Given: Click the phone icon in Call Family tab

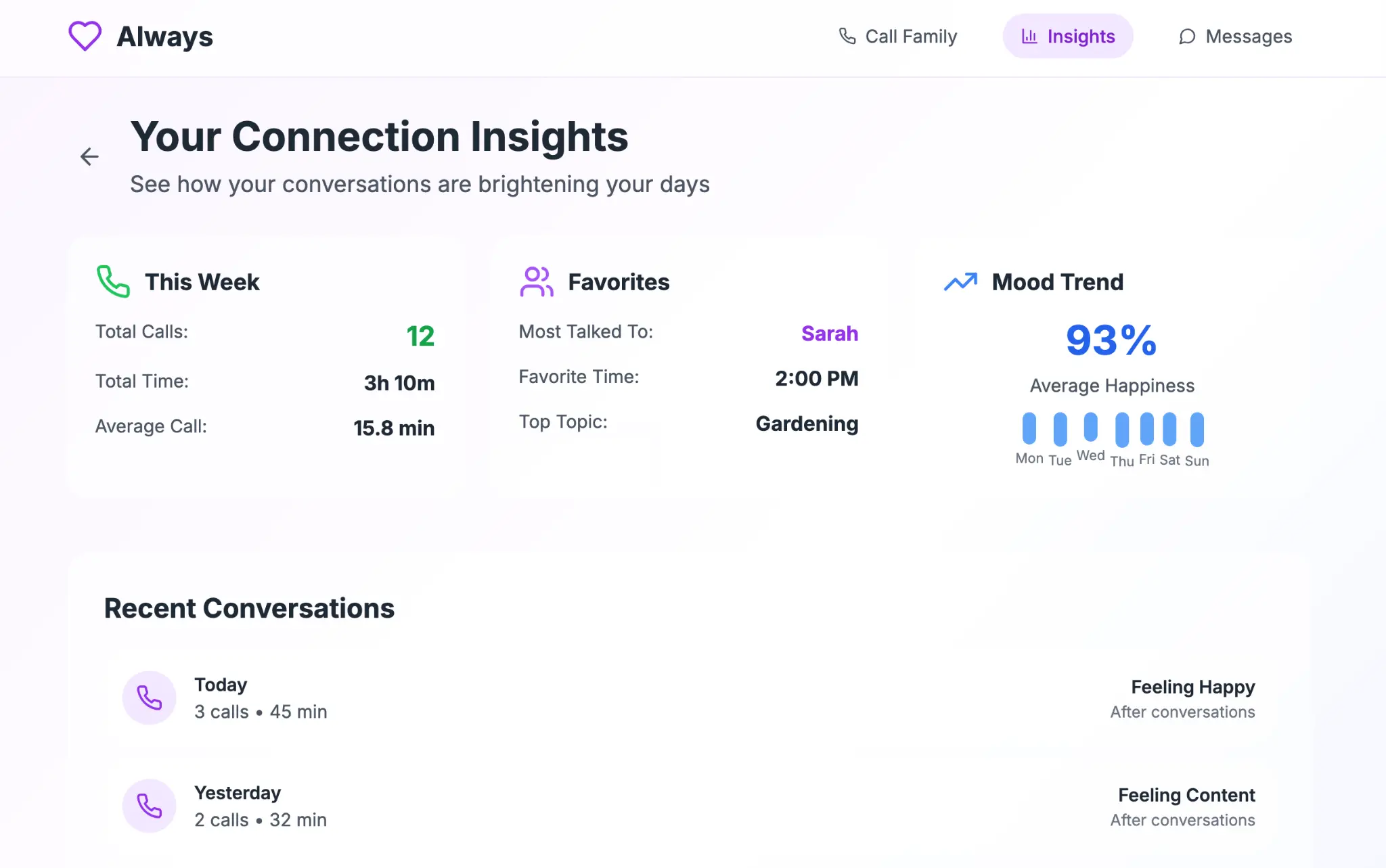Looking at the screenshot, I should coord(847,36).
